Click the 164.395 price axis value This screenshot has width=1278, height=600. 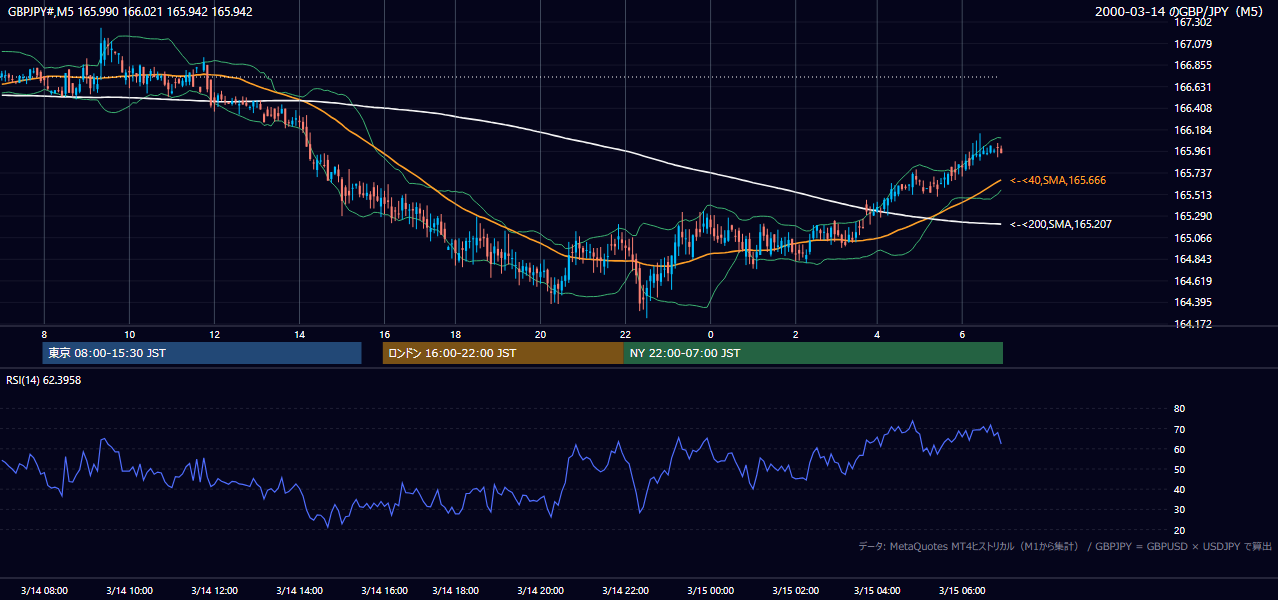[x=1193, y=302]
